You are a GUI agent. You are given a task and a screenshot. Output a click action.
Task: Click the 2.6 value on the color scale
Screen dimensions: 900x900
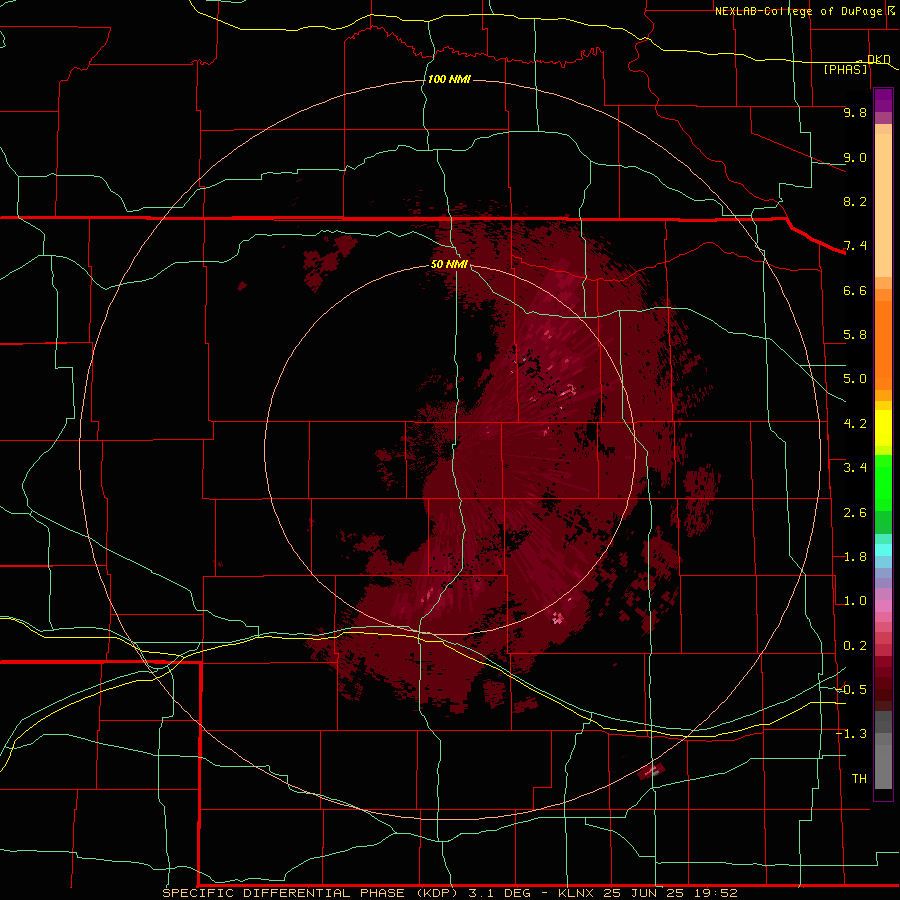855,513
